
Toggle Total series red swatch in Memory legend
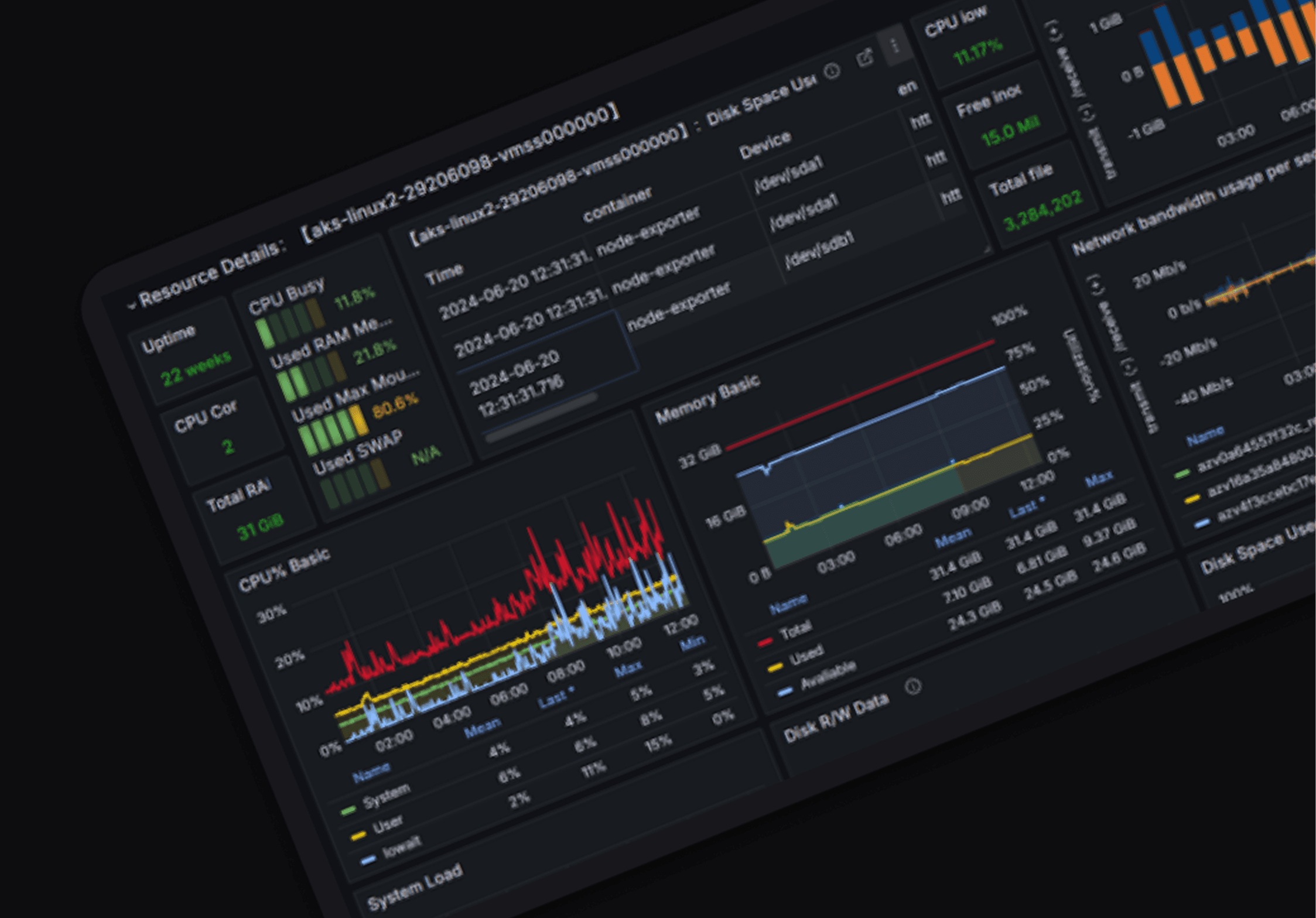pyautogui.click(x=765, y=642)
